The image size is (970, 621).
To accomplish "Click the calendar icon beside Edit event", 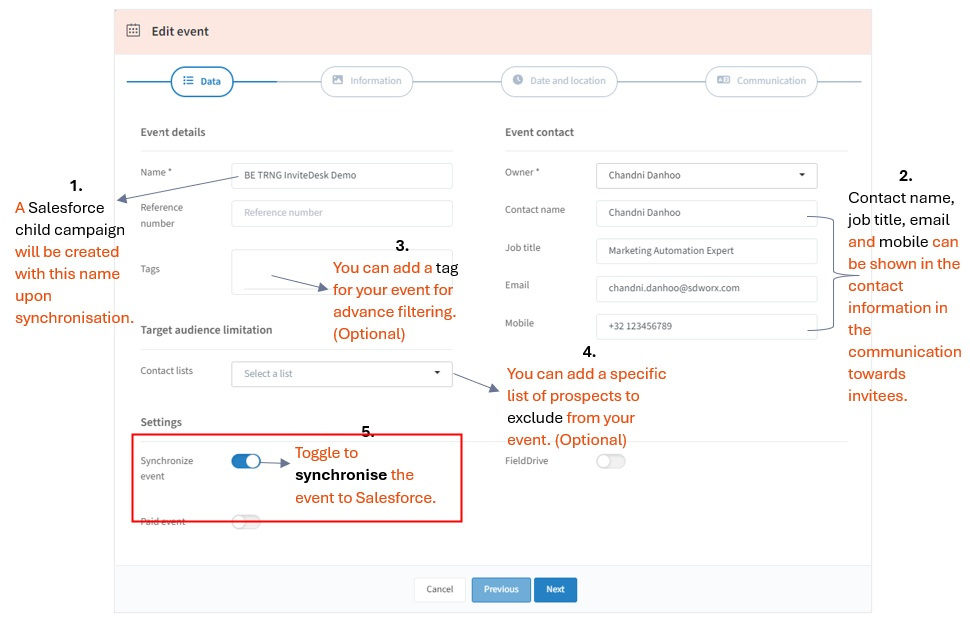I will coord(133,31).
